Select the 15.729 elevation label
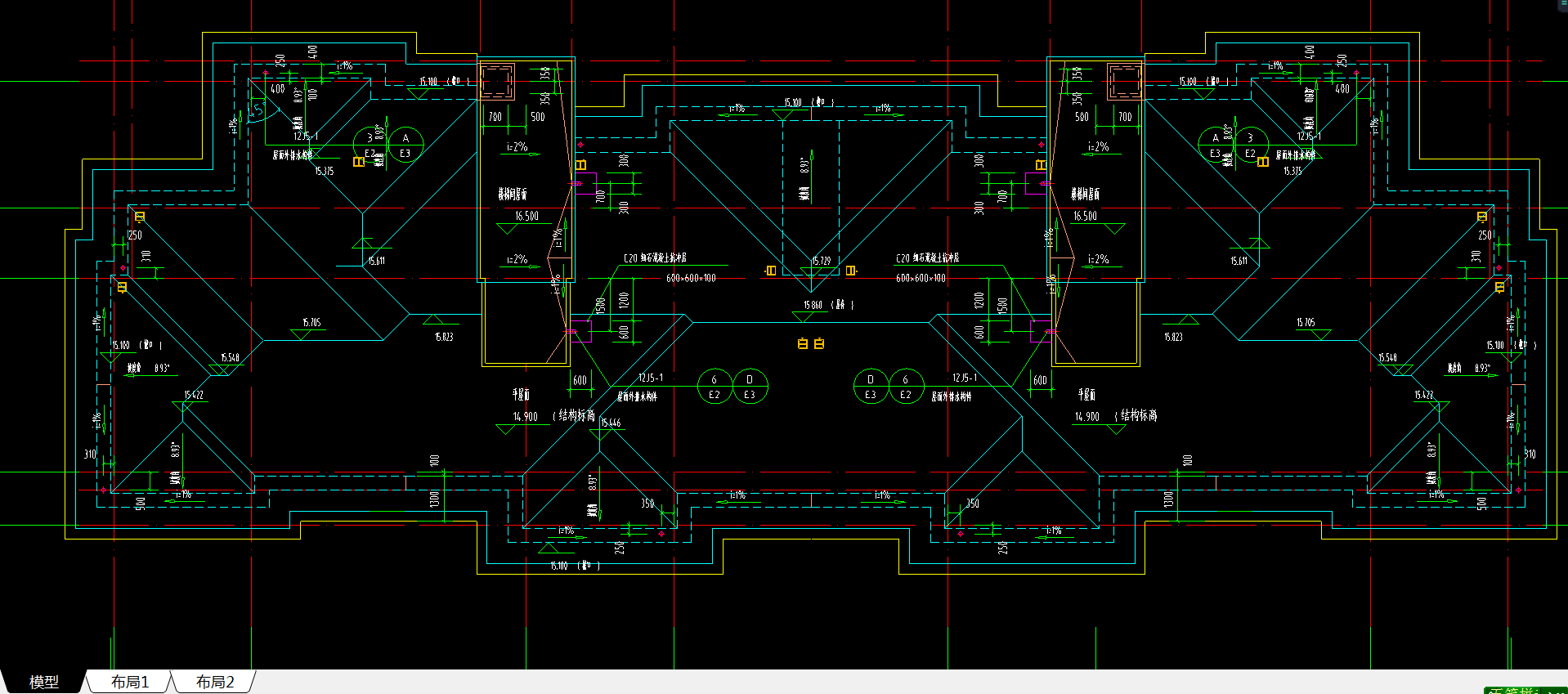Screen dimensions: 1568x694 click(x=821, y=261)
